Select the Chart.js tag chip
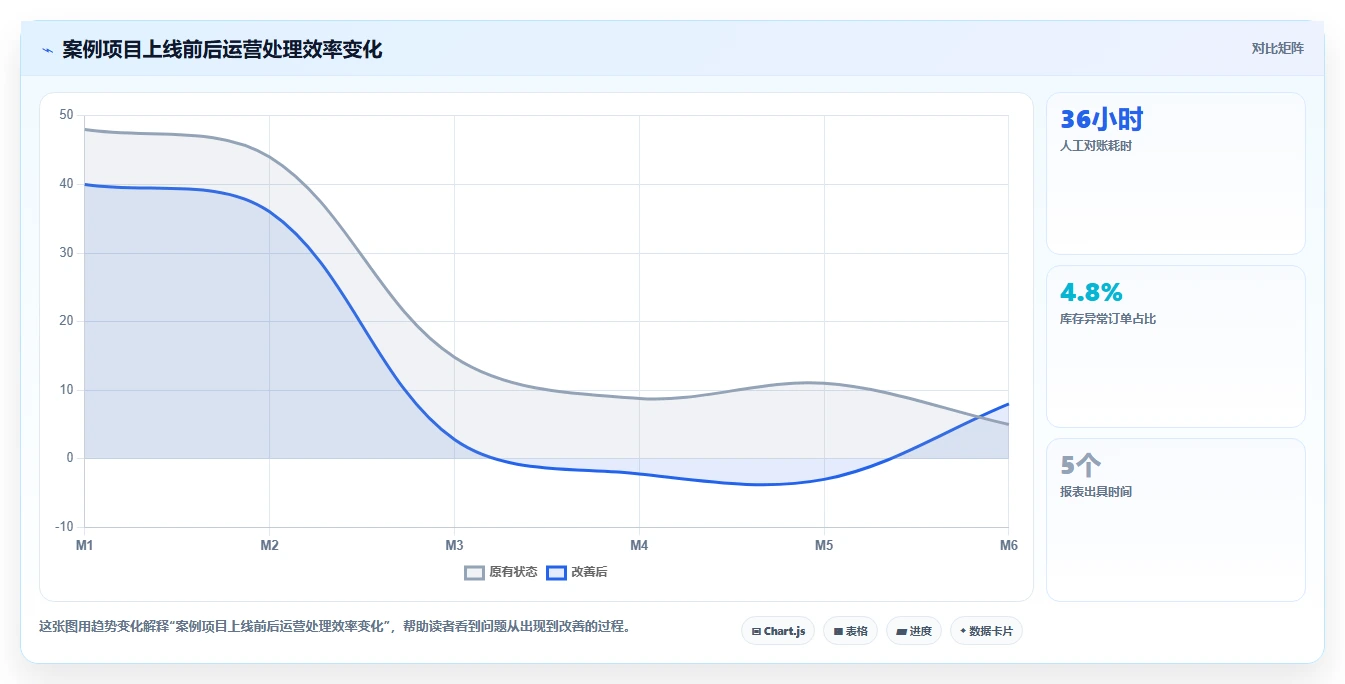The width and height of the screenshot is (1345, 684). coord(778,631)
